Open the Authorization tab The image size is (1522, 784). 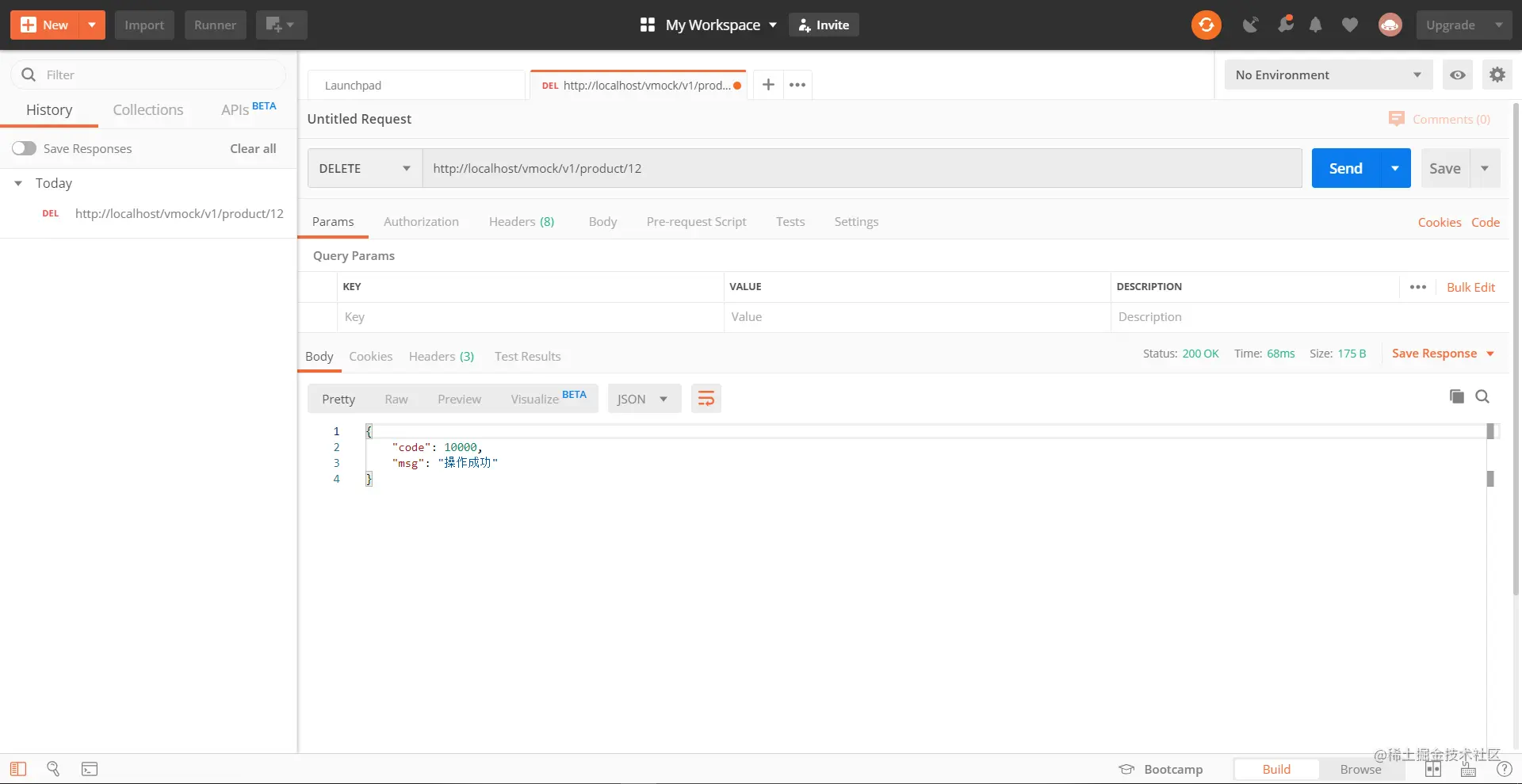[421, 222]
